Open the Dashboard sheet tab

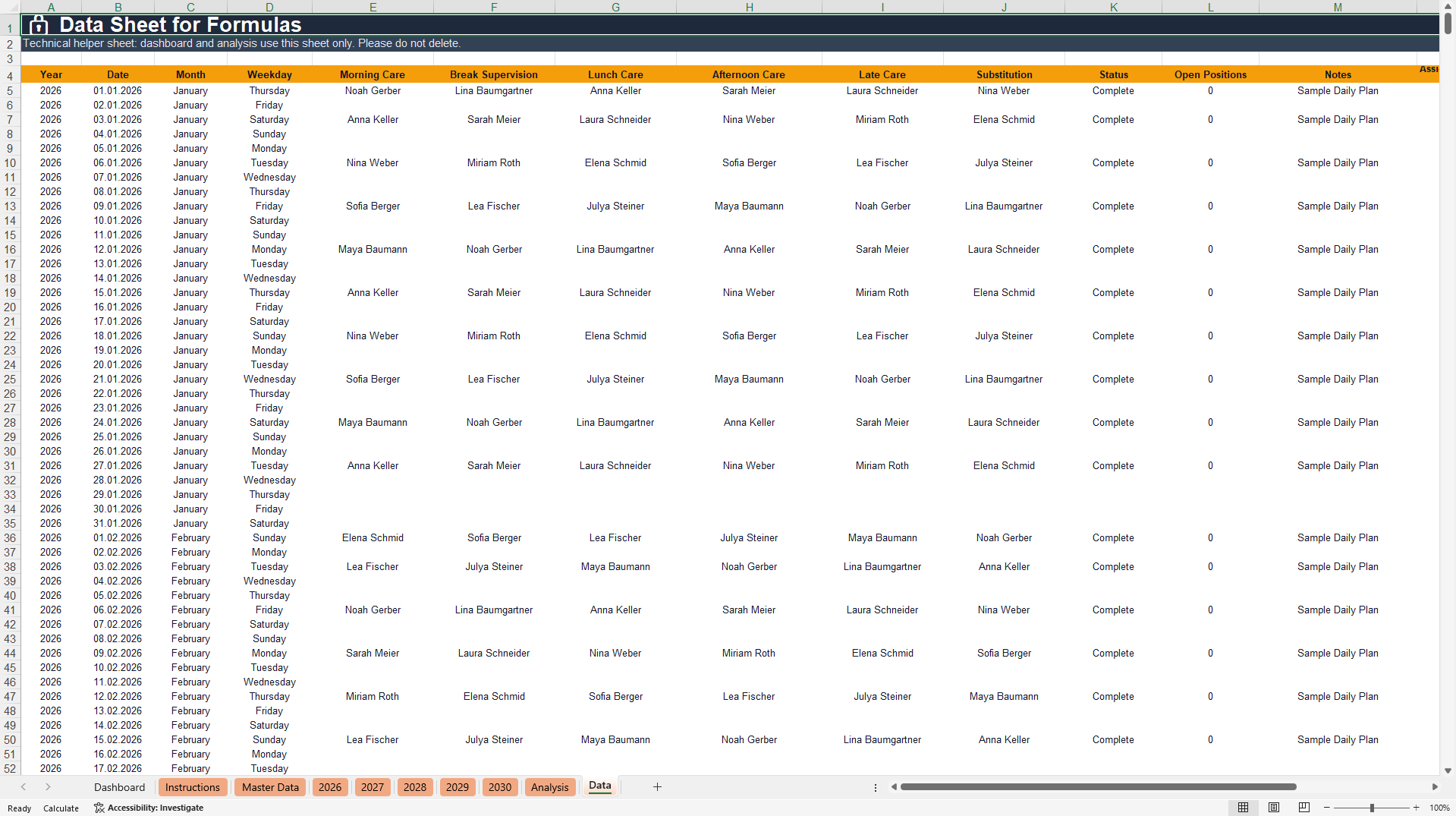(119, 787)
